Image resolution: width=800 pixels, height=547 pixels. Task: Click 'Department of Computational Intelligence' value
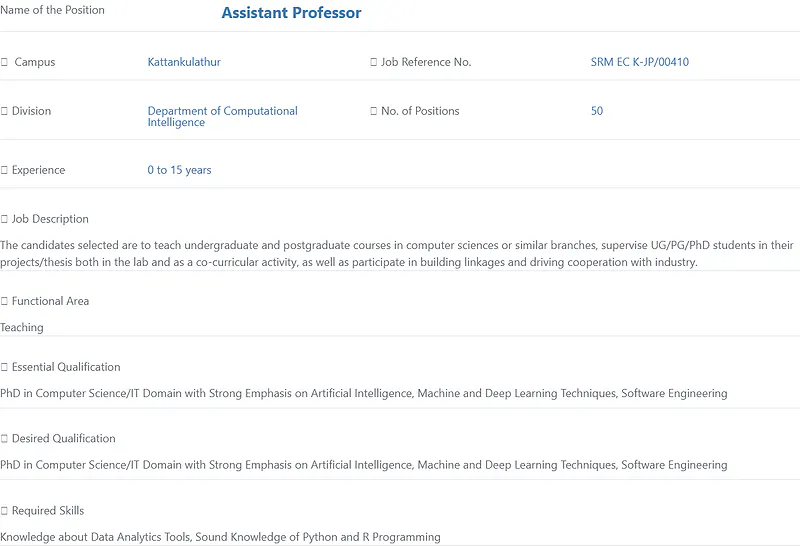222,116
